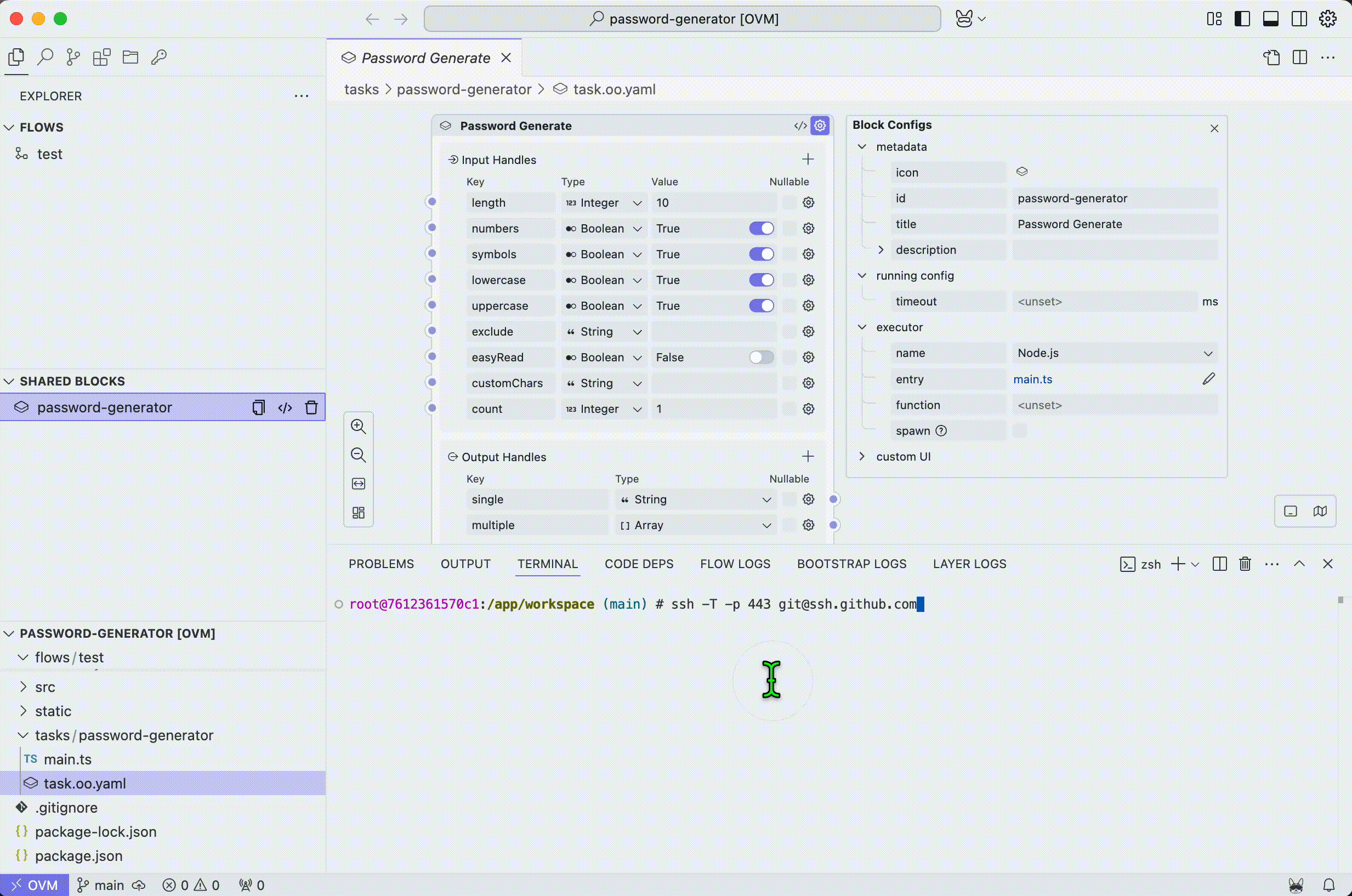
Task: Open the main.ts entry link
Action: click(x=1033, y=379)
